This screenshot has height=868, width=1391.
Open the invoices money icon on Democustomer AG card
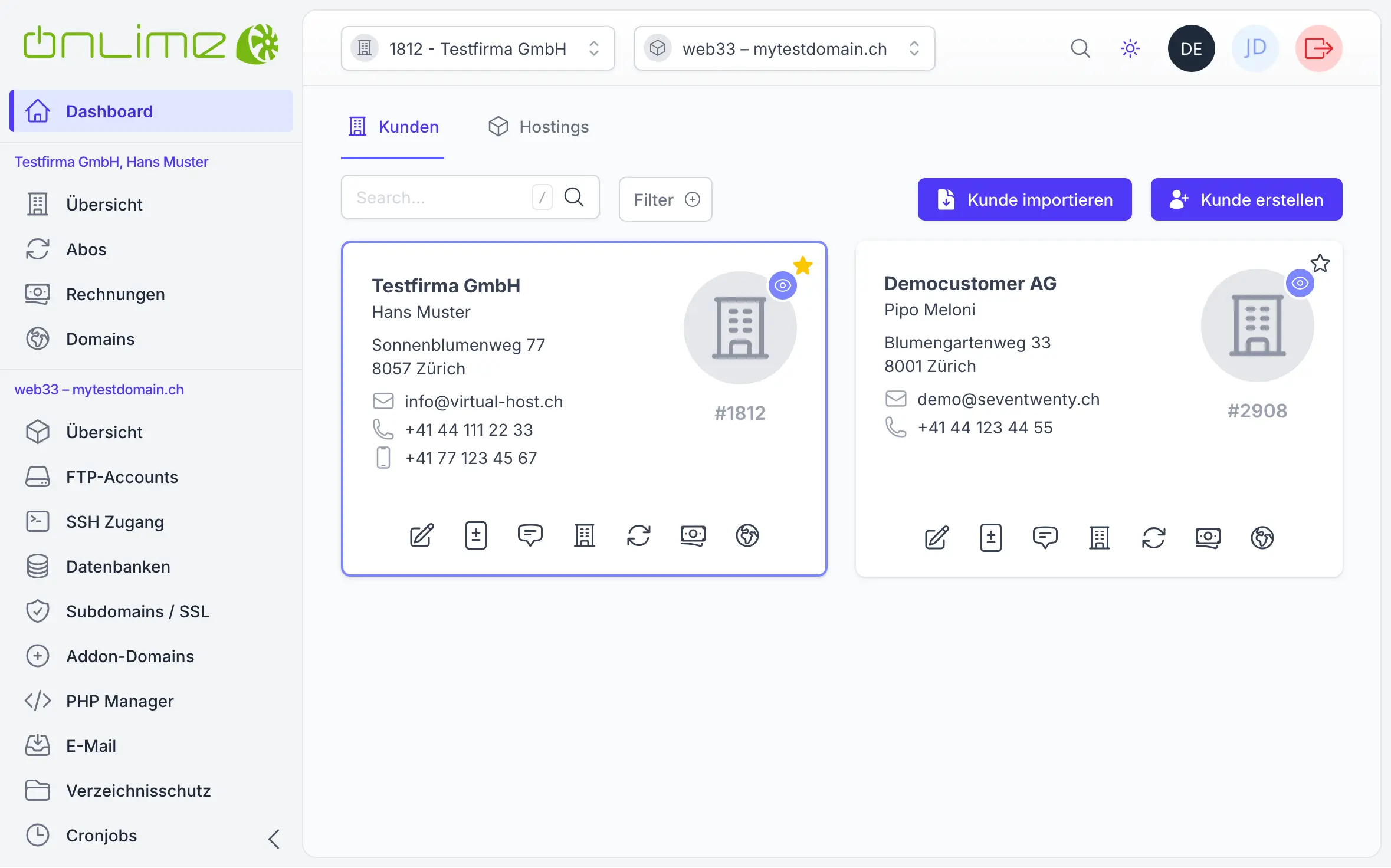click(x=1208, y=538)
